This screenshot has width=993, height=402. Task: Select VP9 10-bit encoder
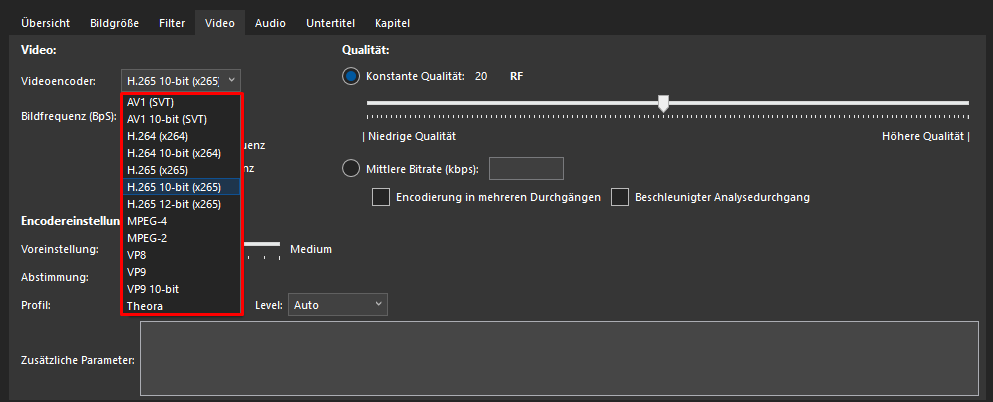click(x=180, y=289)
